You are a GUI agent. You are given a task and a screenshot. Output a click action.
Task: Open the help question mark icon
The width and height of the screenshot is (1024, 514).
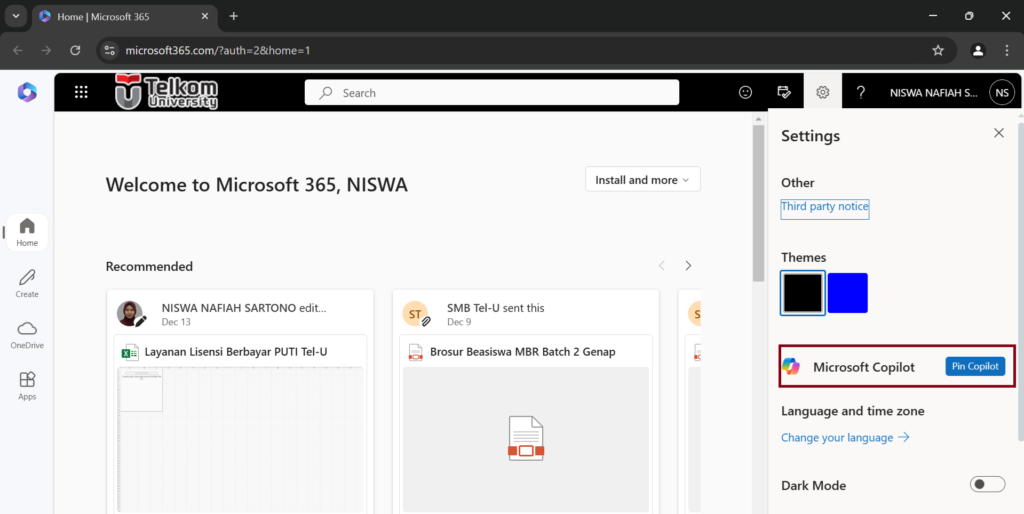click(x=861, y=92)
